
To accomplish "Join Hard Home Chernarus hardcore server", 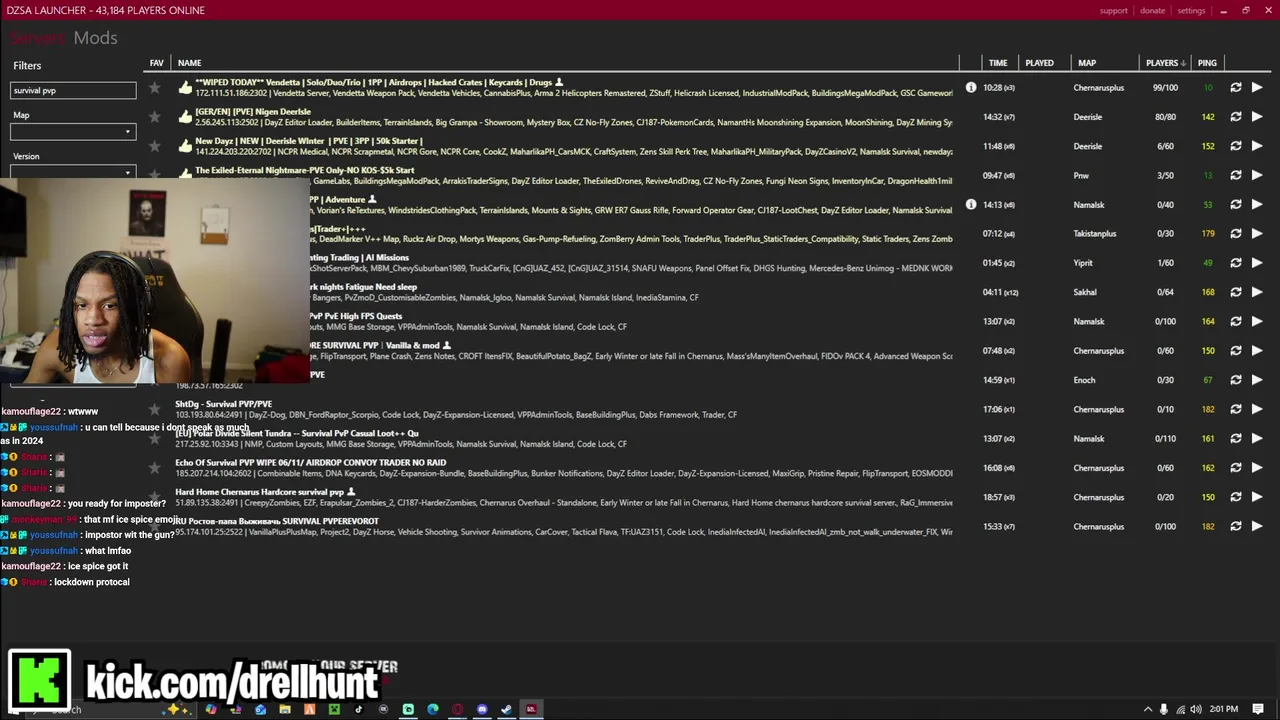I will point(1257,497).
